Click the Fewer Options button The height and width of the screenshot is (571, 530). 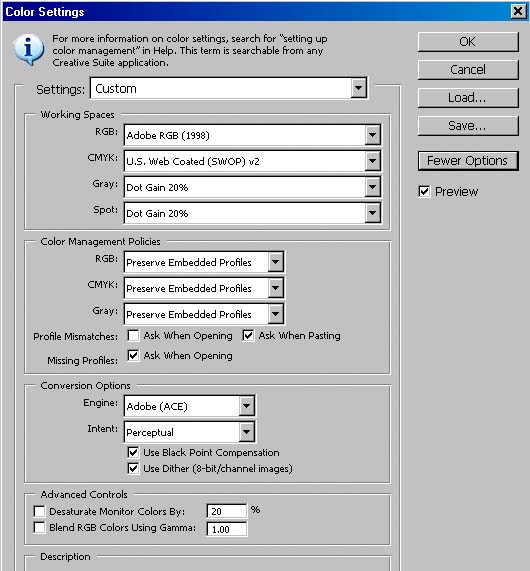468,161
